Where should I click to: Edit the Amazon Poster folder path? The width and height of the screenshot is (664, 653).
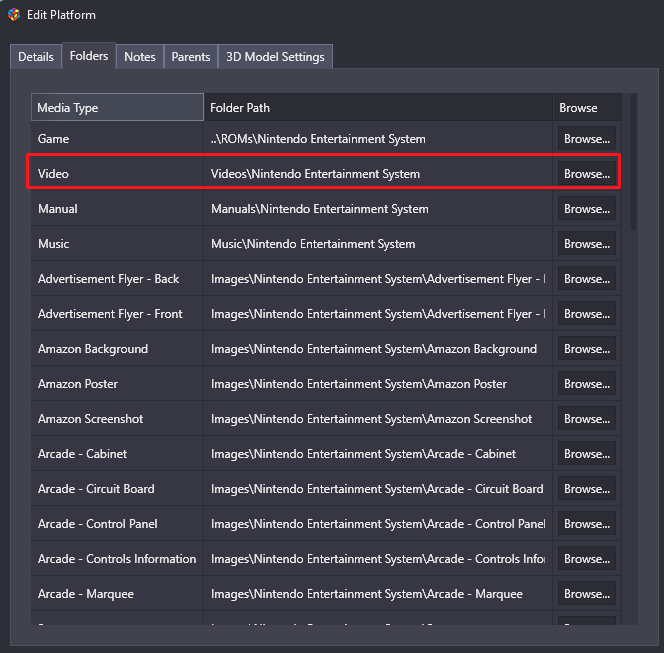pyautogui.click(x=378, y=384)
